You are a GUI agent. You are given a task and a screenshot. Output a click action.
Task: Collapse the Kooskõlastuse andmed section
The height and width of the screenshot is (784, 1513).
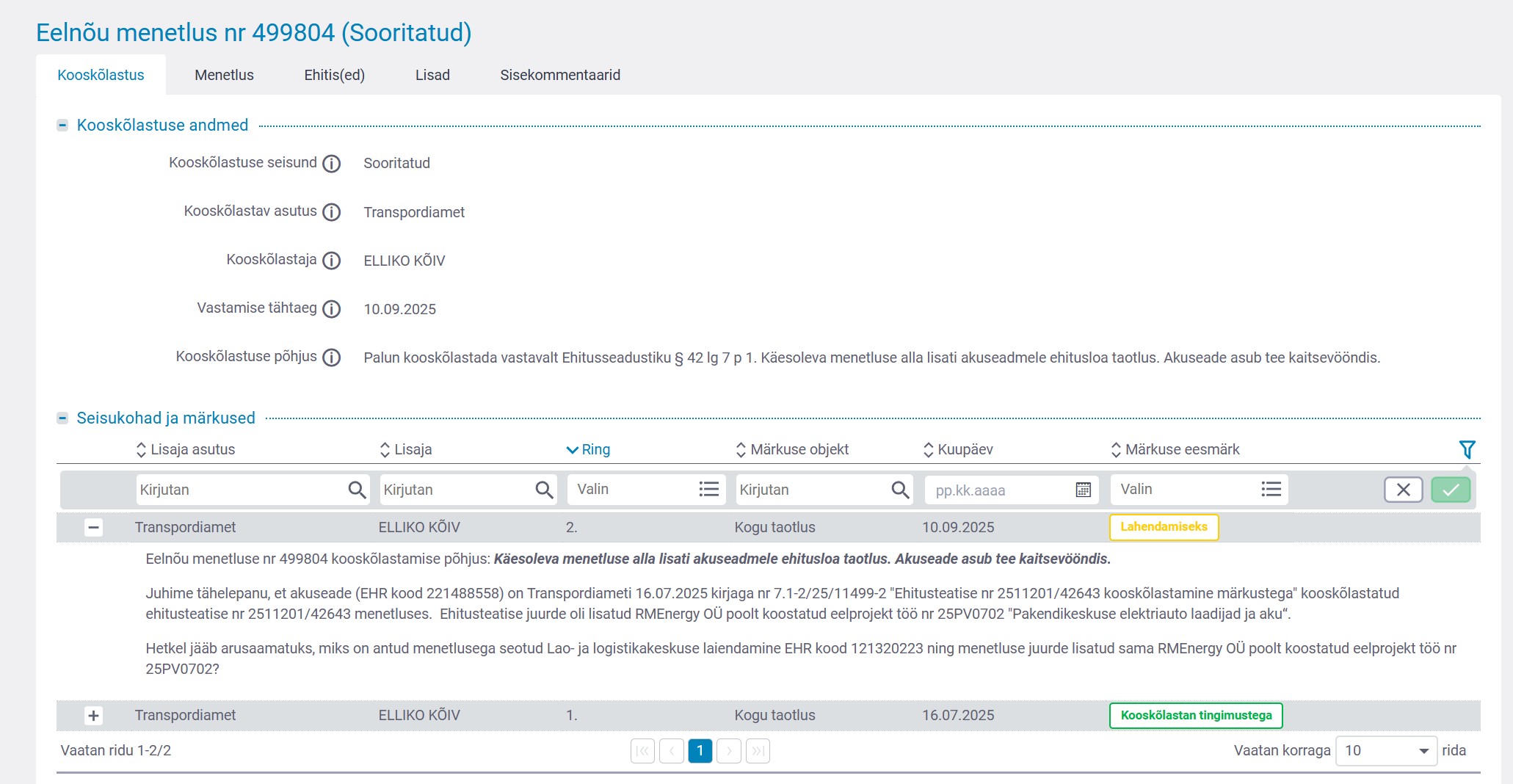63,126
